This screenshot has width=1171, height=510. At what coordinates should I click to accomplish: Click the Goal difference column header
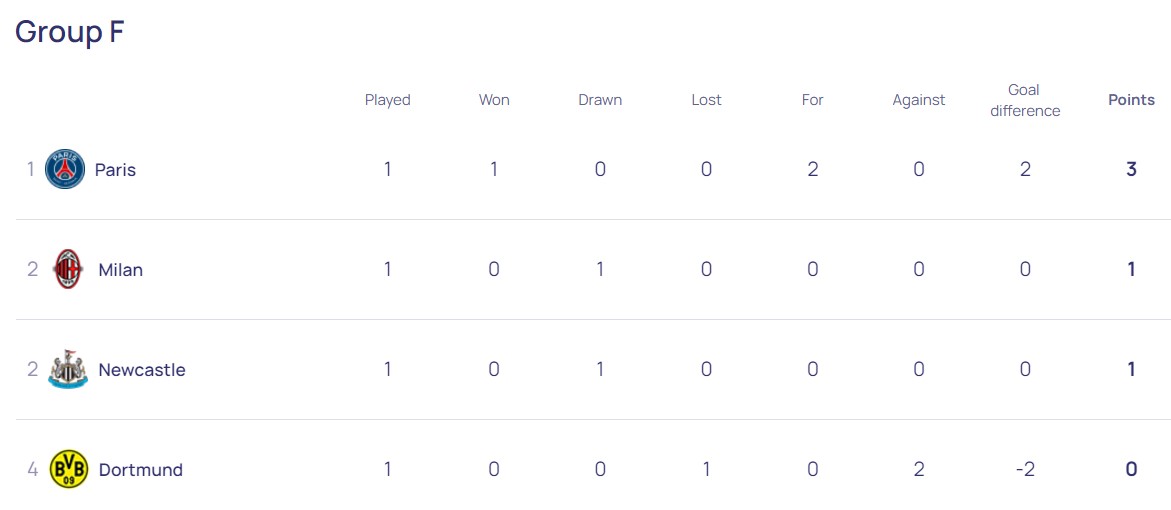1025,100
